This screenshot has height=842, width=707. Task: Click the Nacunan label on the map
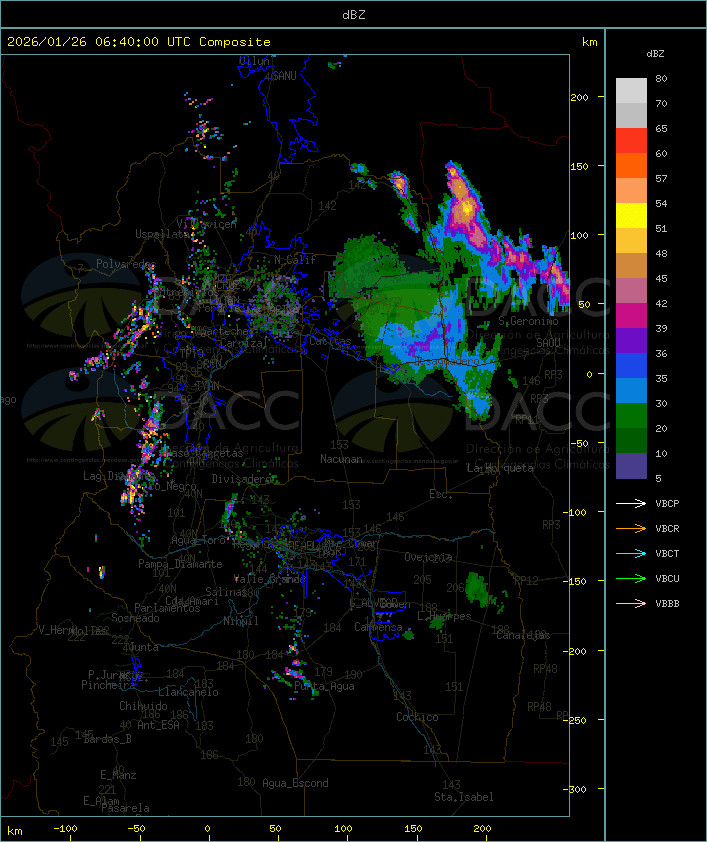click(341, 459)
